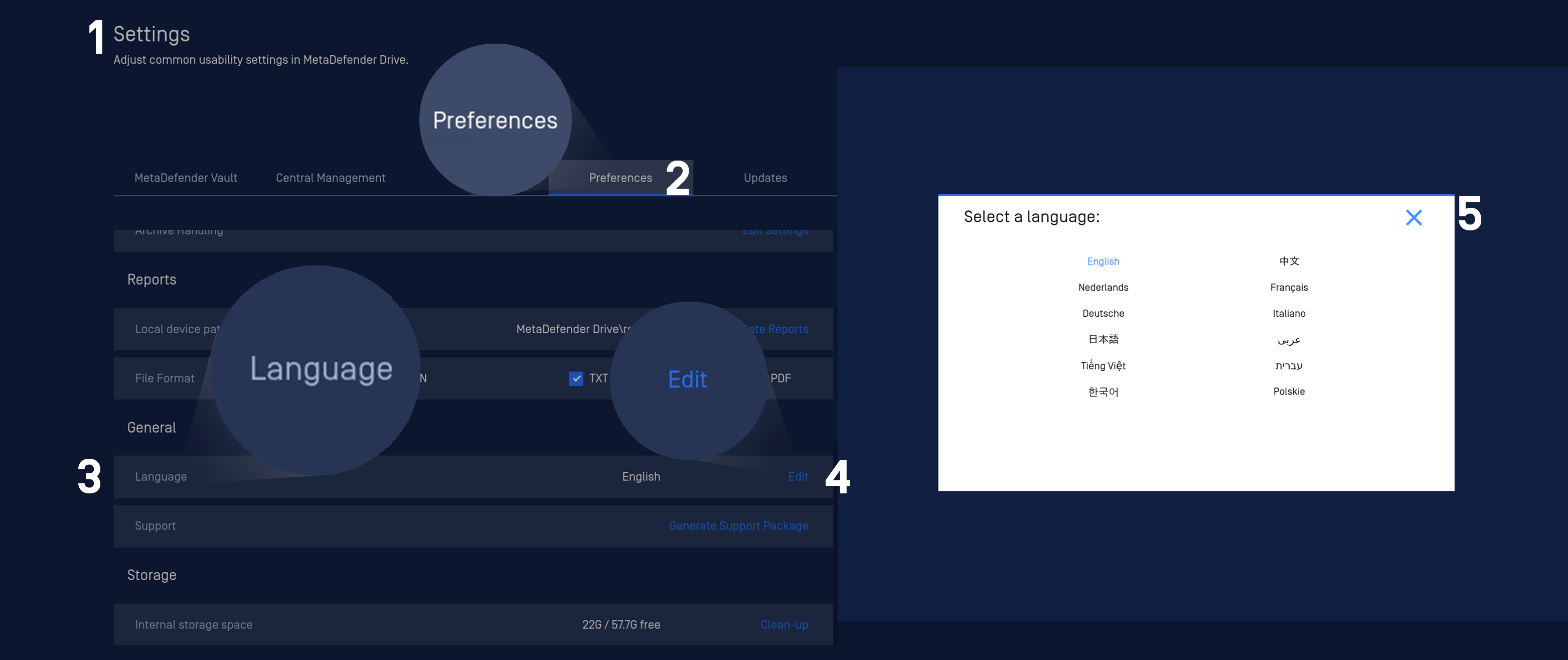Choose Italiano language option

click(x=1289, y=314)
